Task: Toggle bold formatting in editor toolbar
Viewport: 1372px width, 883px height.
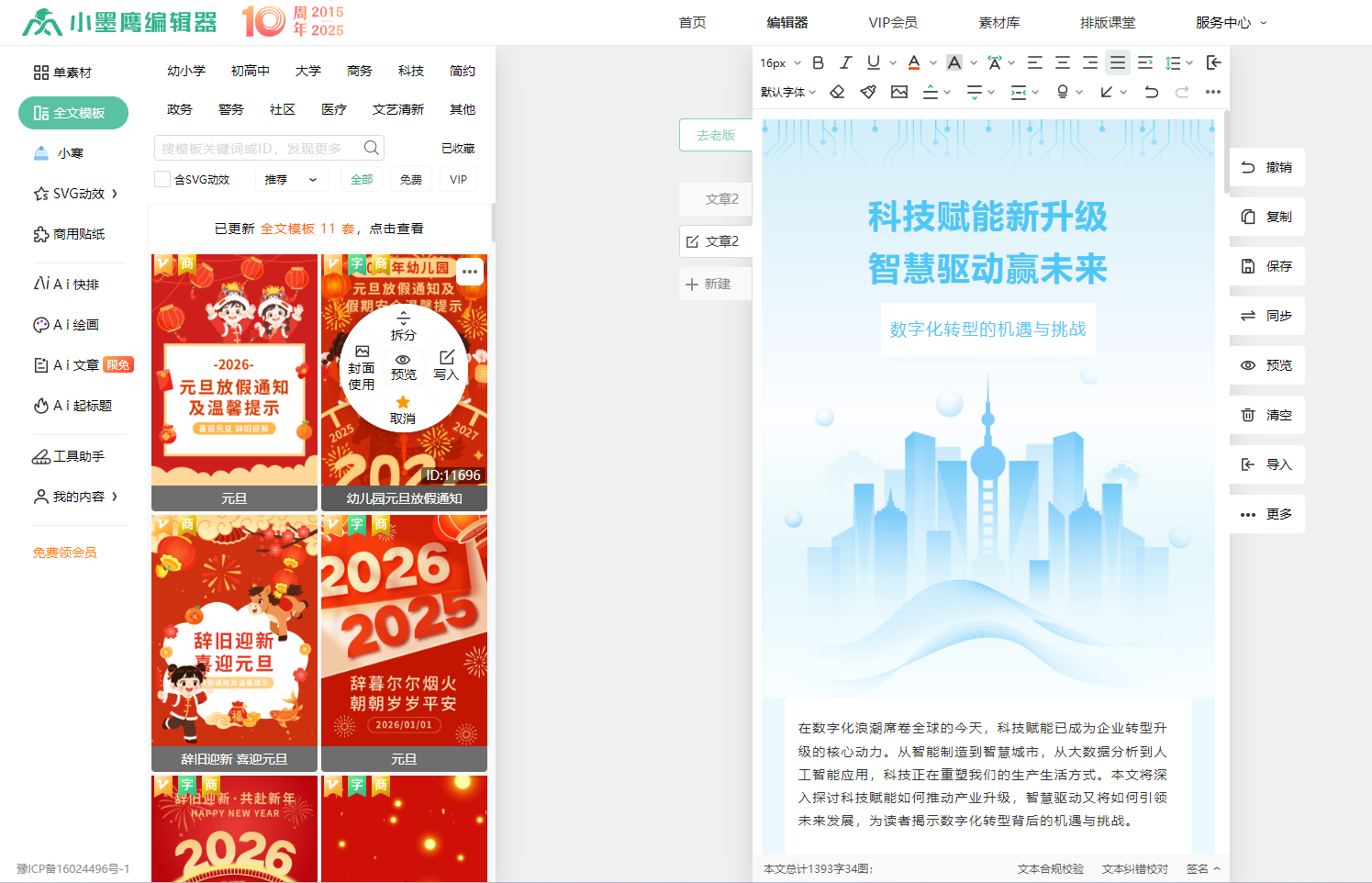Action: (x=818, y=63)
